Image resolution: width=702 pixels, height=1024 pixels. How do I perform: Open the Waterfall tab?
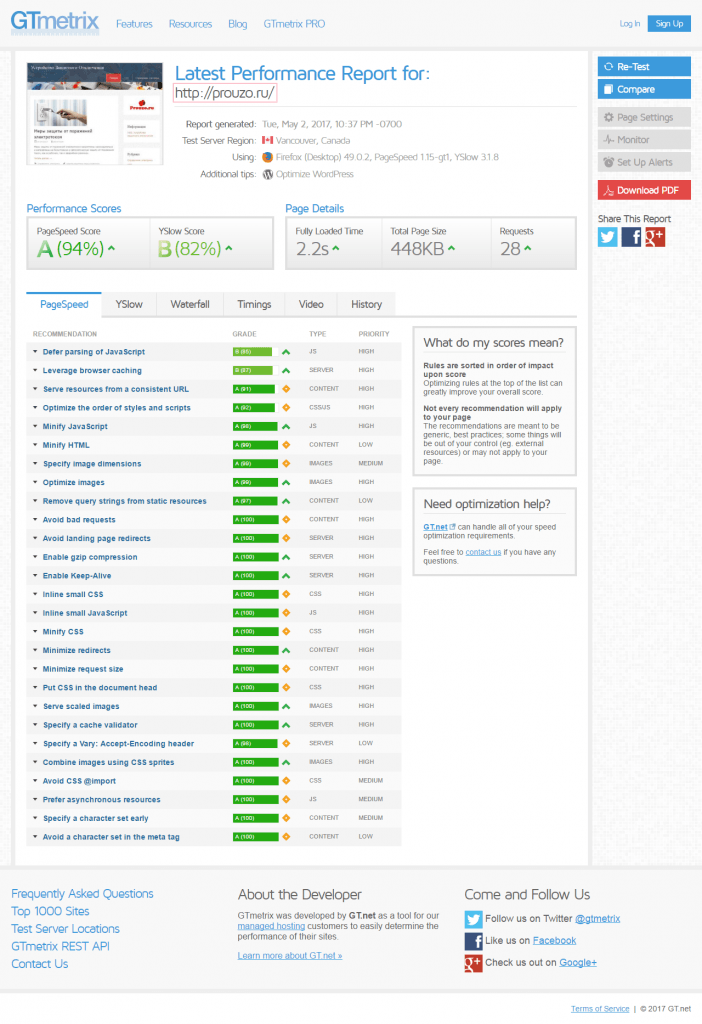(190, 304)
